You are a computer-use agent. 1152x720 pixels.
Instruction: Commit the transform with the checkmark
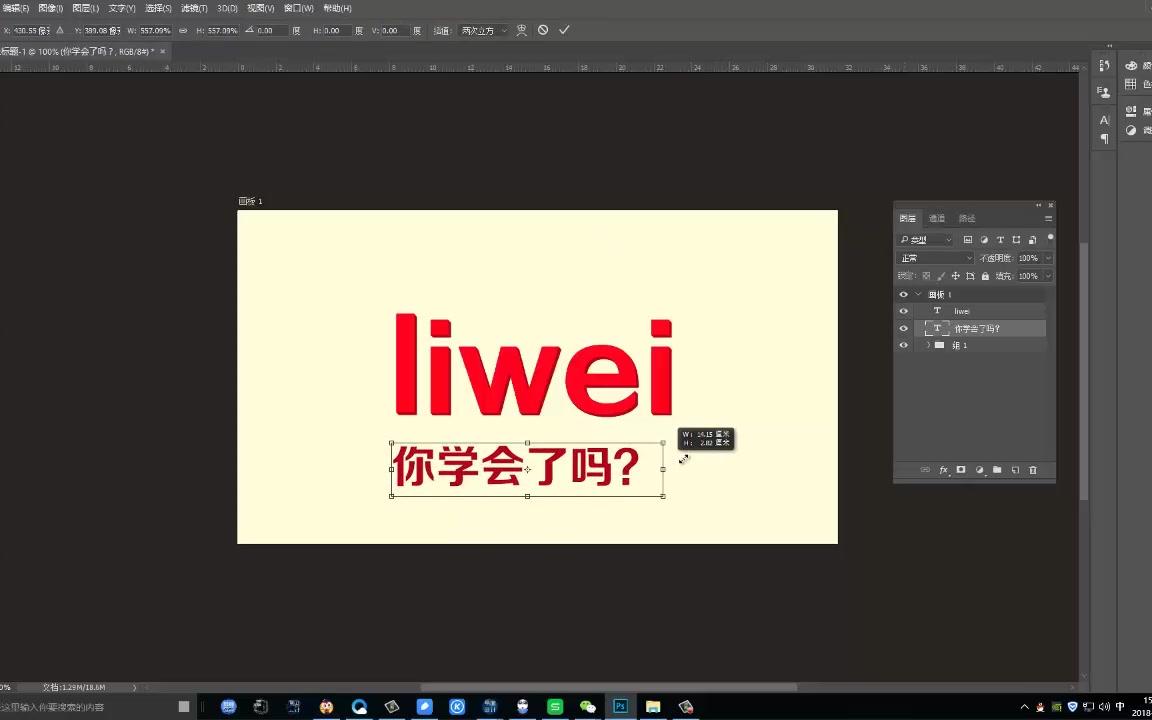point(564,30)
